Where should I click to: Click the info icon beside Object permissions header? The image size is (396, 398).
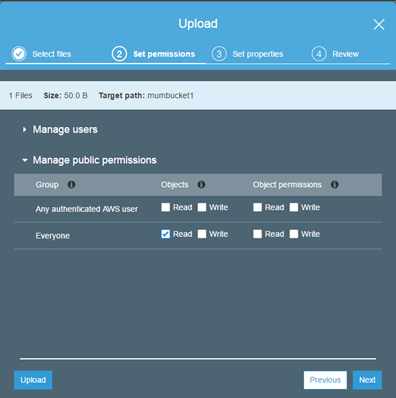(335, 185)
